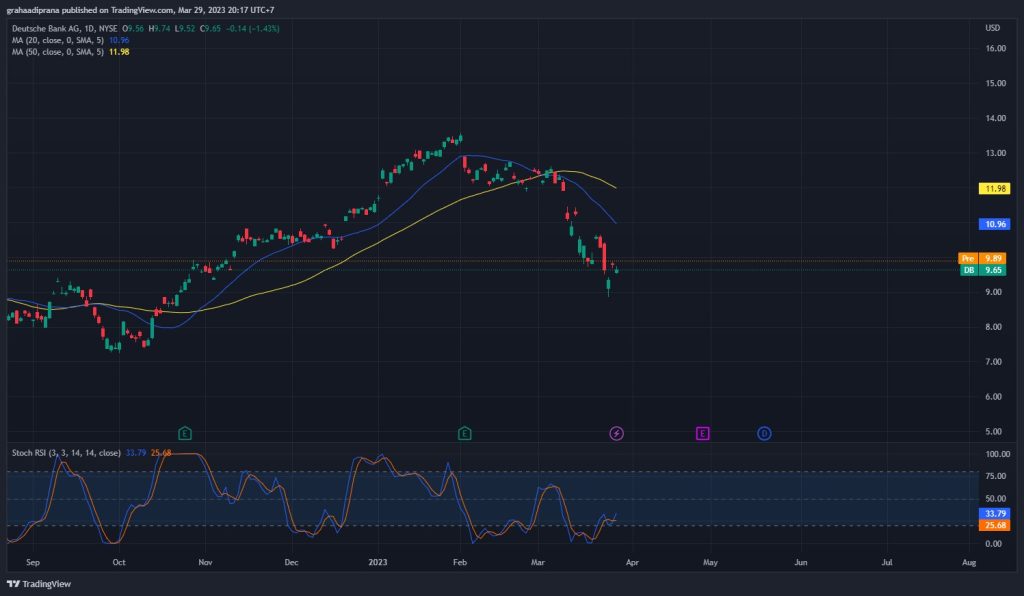
Task: Click the orange Pre 9.89 price label
Action: coord(982,259)
